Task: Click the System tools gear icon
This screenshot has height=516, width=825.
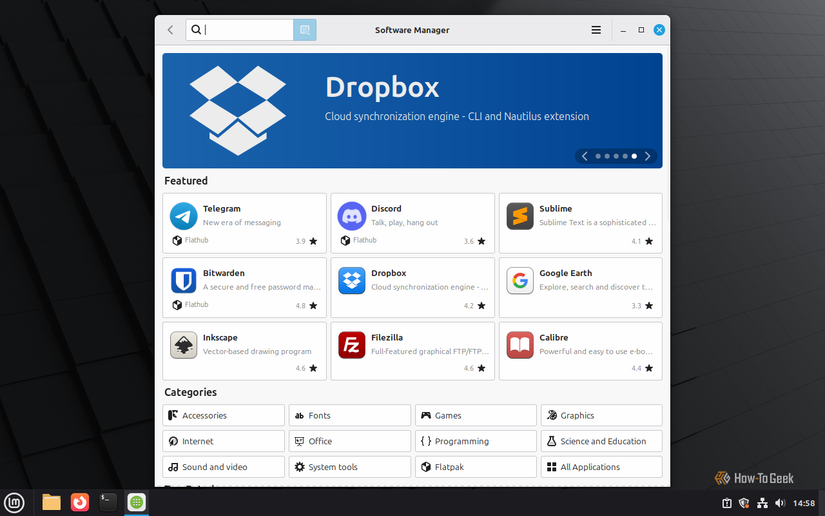Action: tap(299, 467)
